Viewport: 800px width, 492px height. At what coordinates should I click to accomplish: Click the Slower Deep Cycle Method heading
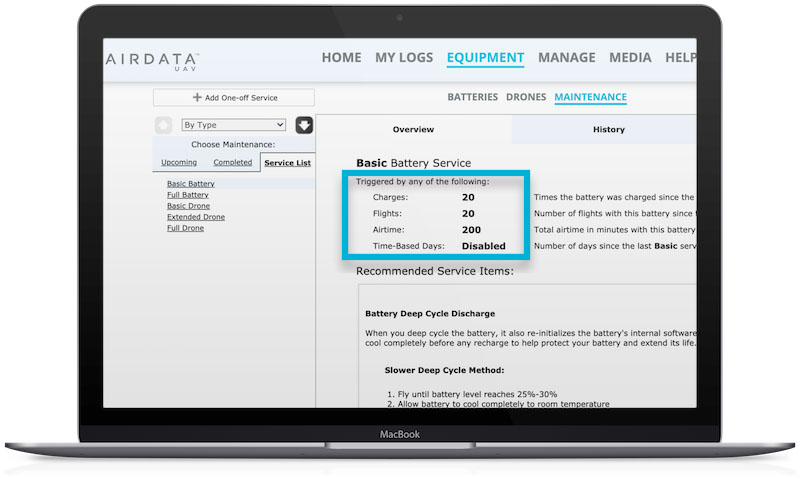[x=444, y=371]
